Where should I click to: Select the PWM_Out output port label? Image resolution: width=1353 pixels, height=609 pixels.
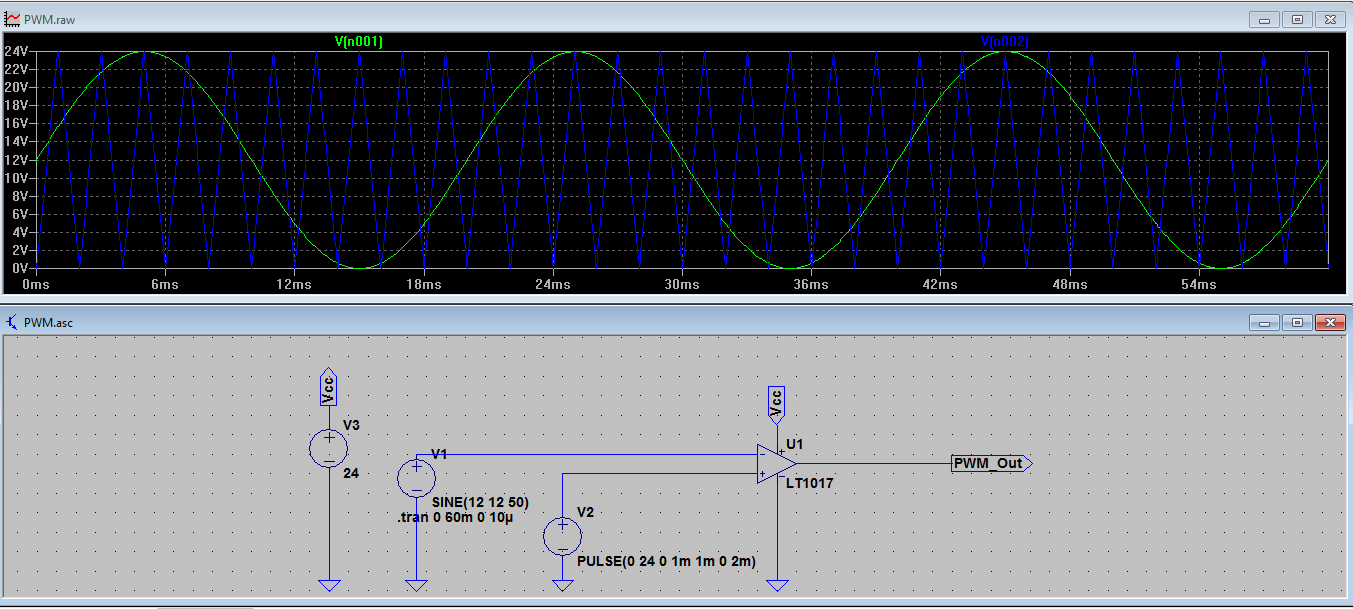pos(991,462)
